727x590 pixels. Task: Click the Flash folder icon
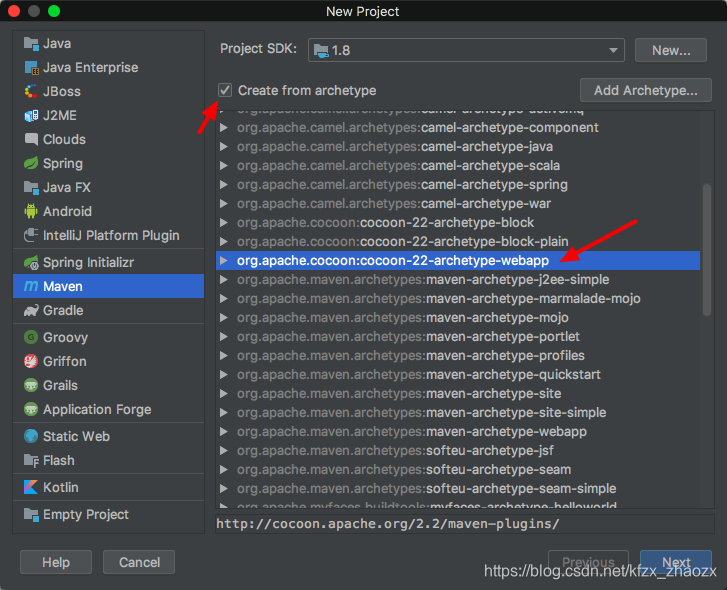pyautogui.click(x=31, y=461)
